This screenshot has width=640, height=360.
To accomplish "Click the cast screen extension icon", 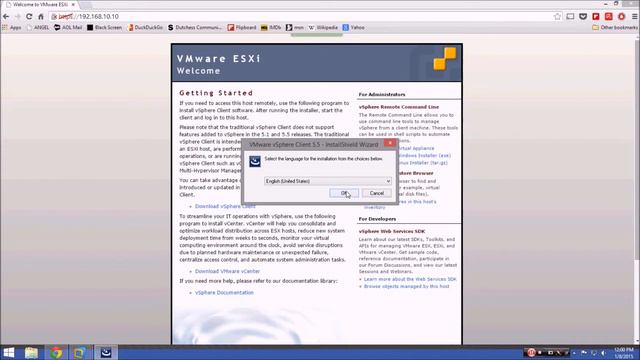I will point(570,17).
